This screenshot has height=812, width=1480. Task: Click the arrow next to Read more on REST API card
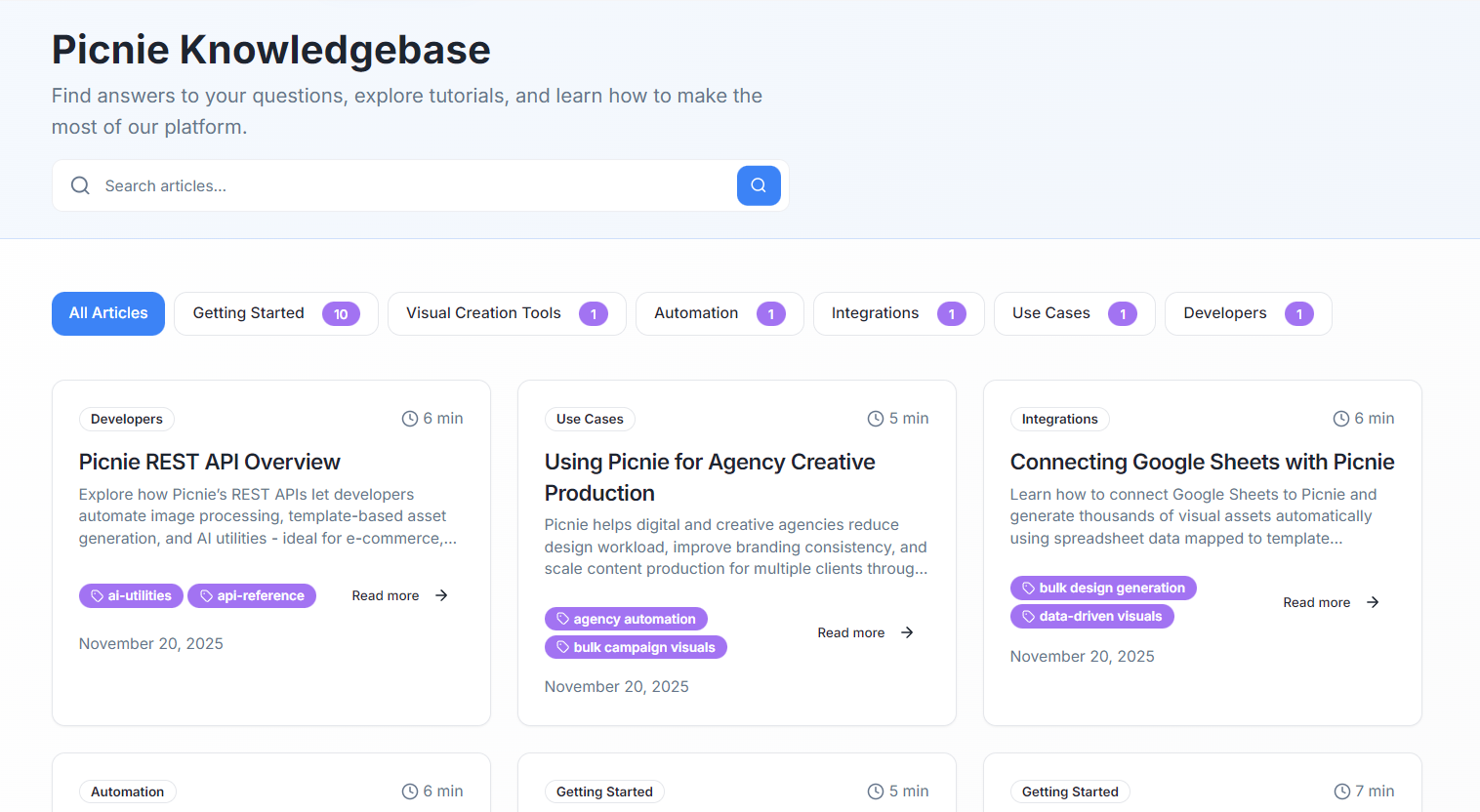click(440, 595)
